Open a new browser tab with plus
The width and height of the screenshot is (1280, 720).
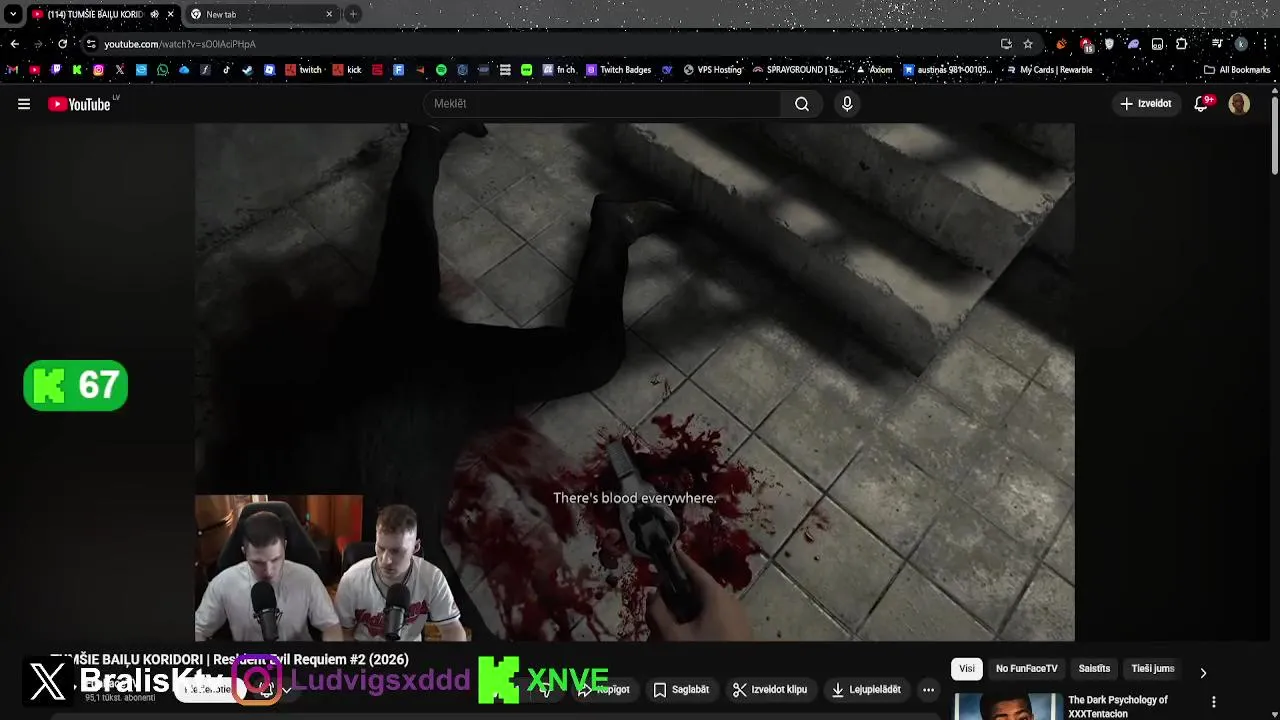point(353,14)
